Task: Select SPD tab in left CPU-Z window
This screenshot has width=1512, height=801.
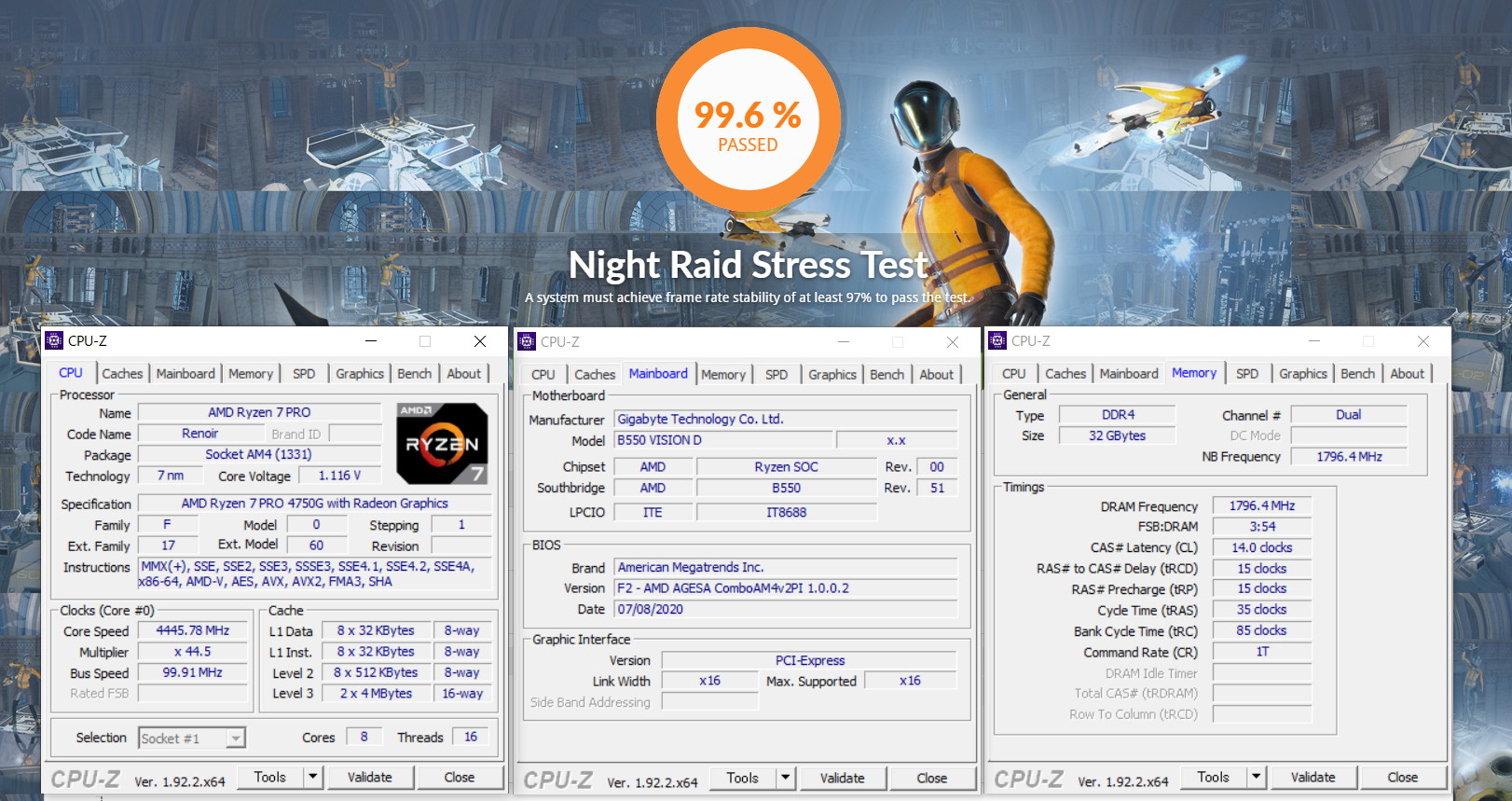Action: pos(304,373)
